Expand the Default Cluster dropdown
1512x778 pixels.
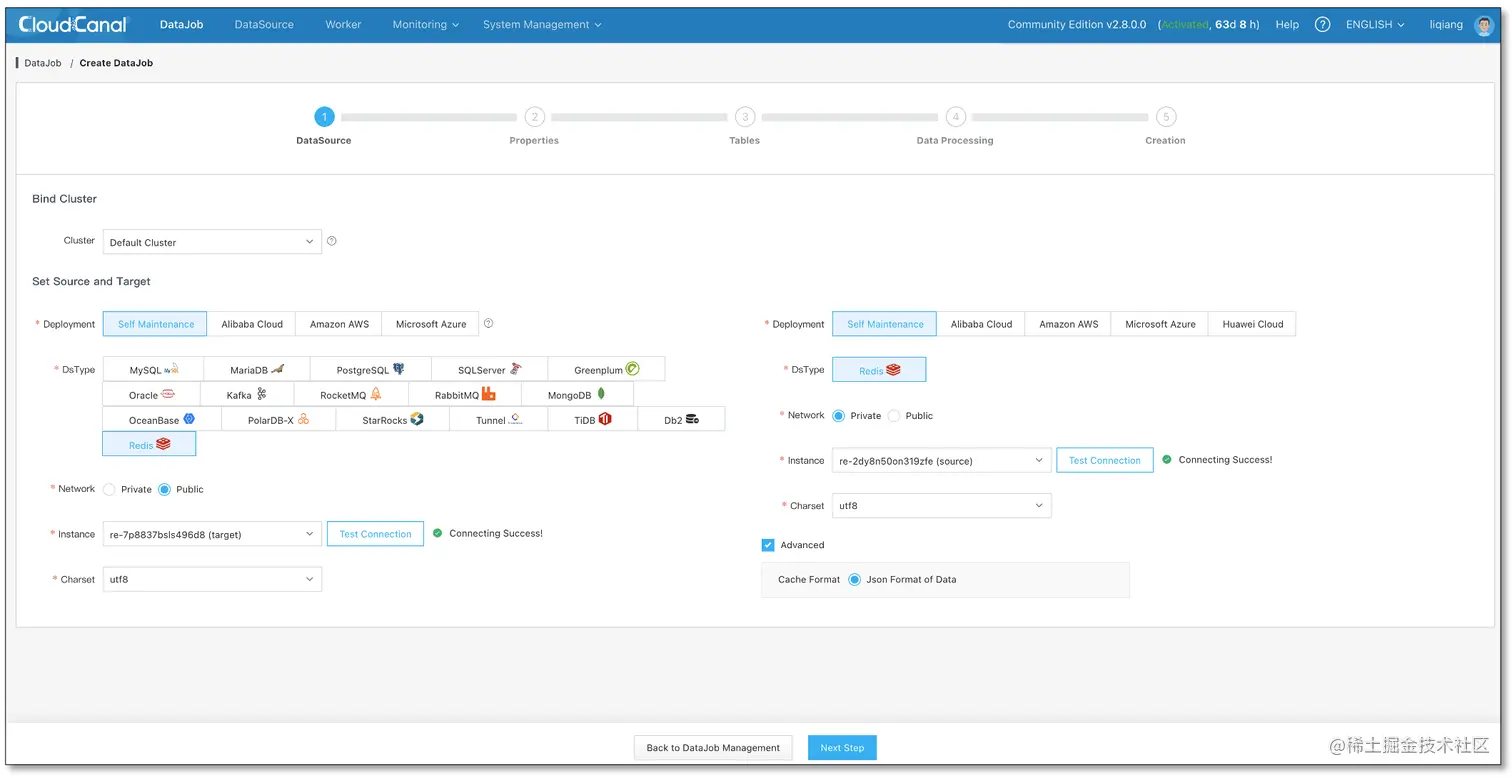212,242
